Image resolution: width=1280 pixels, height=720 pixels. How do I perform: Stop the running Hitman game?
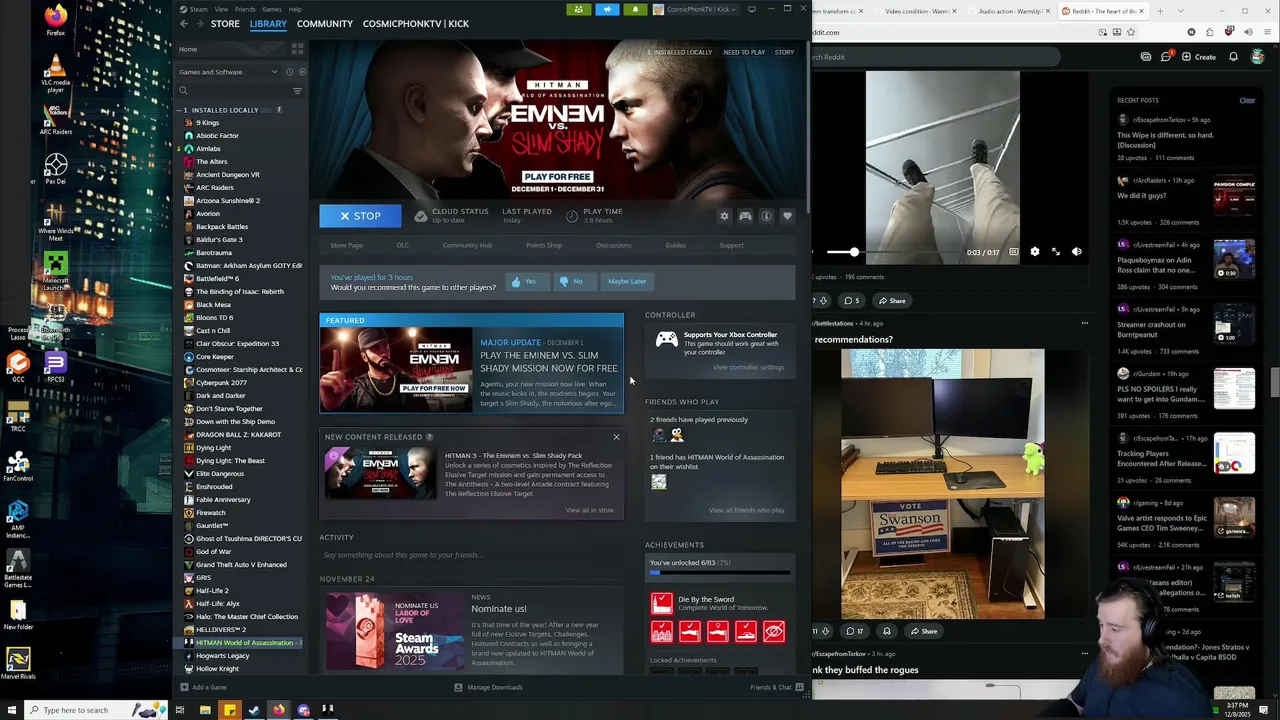(360, 216)
